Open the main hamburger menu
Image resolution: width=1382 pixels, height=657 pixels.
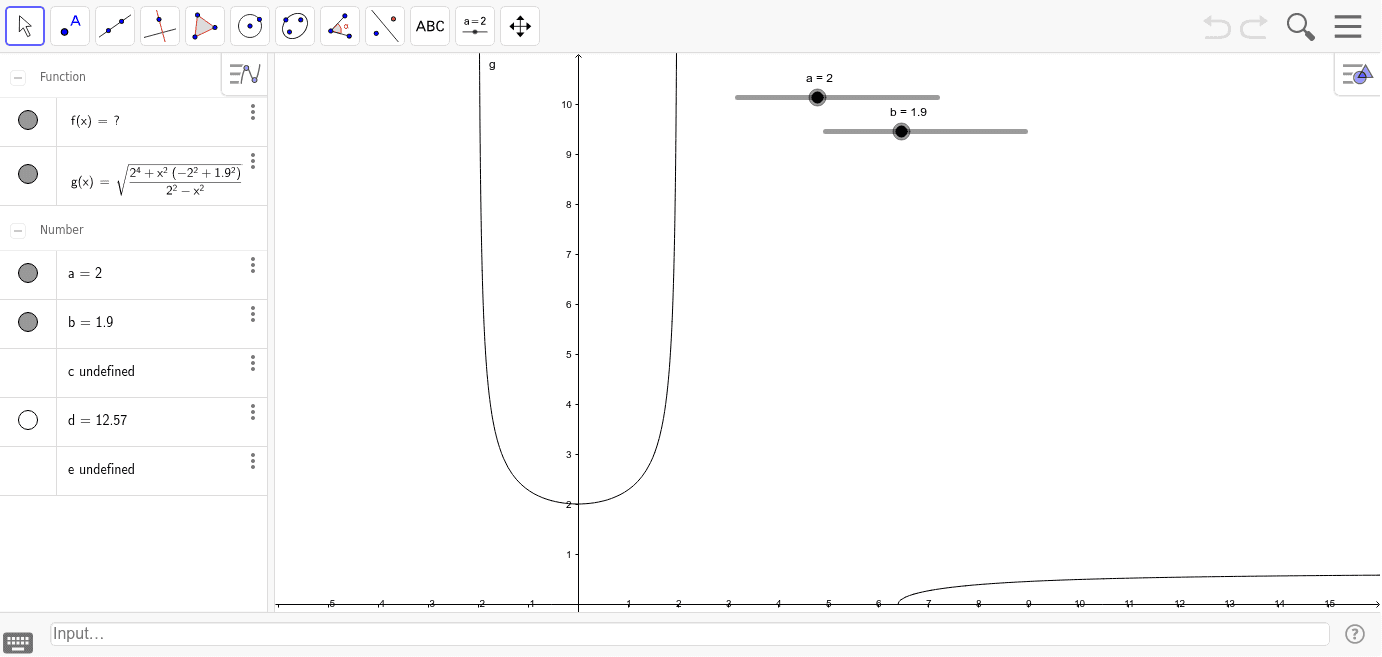tap(1348, 26)
